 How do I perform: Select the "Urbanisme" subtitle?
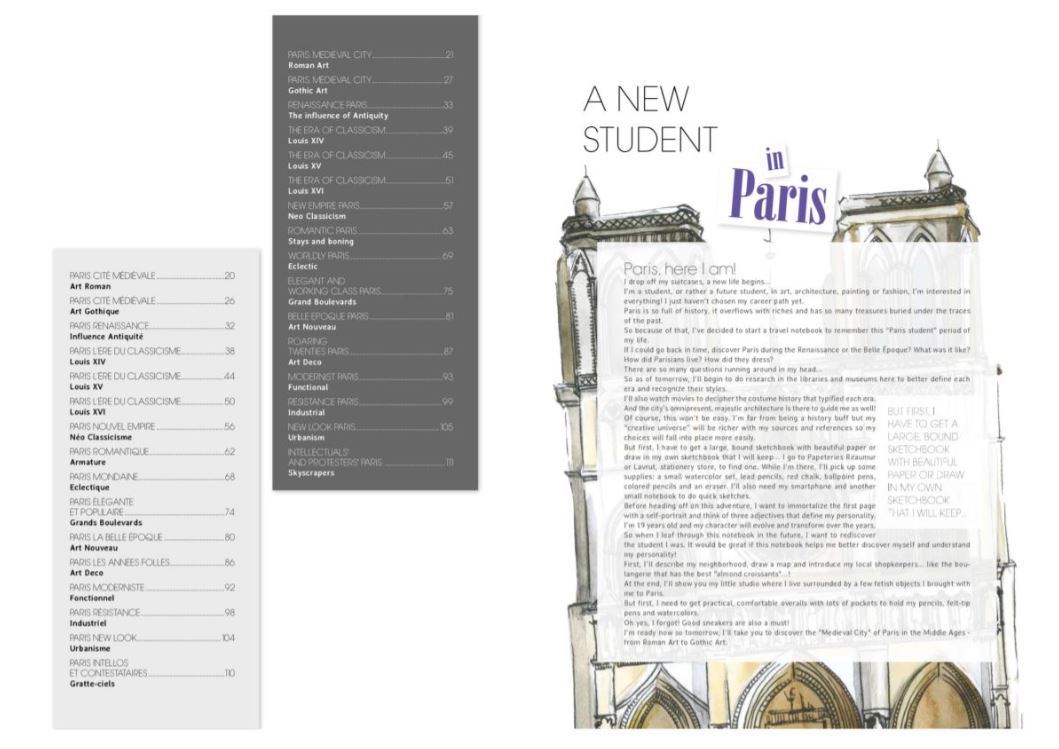pos(90,648)
